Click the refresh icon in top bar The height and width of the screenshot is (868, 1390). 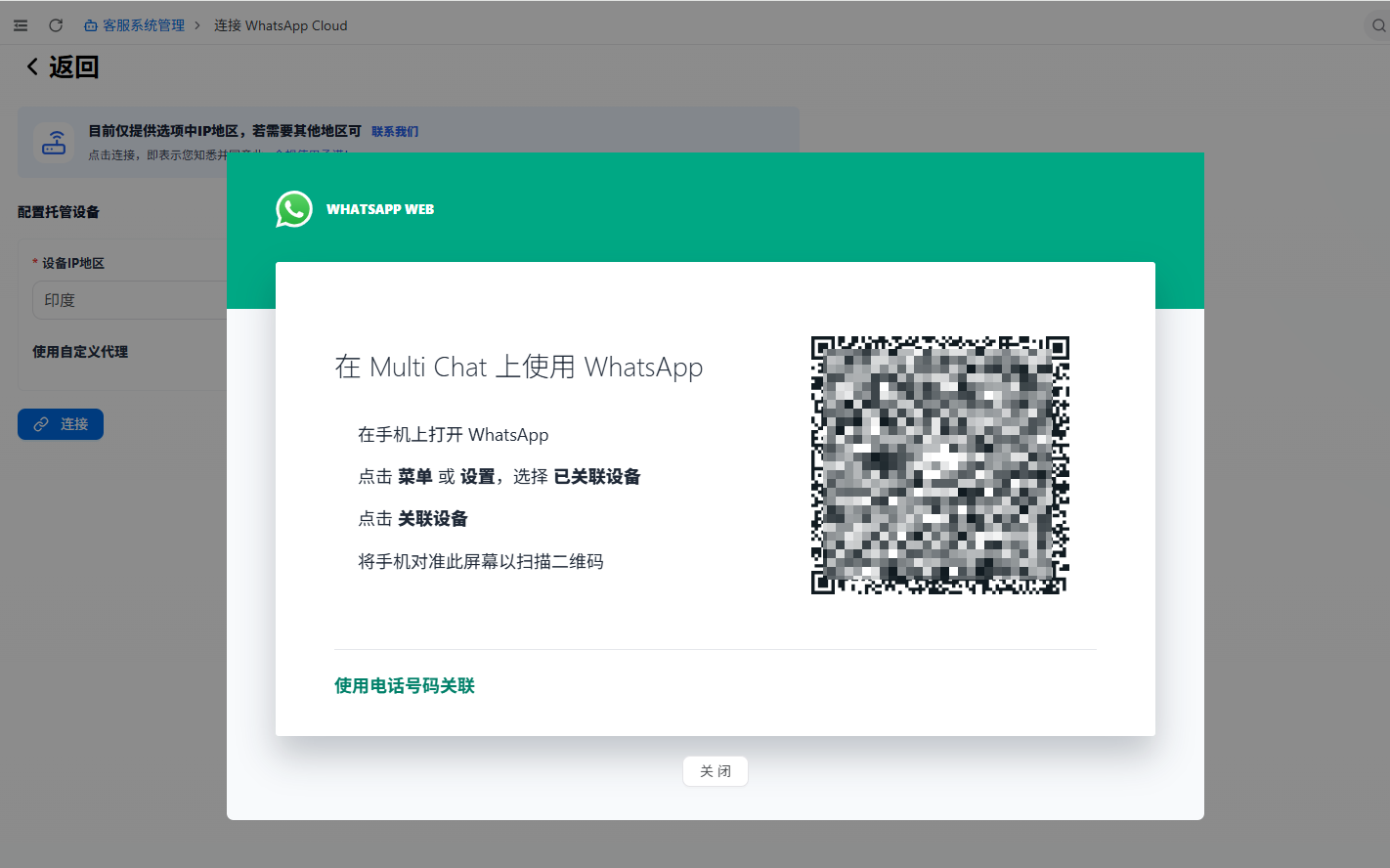(56, 25)
